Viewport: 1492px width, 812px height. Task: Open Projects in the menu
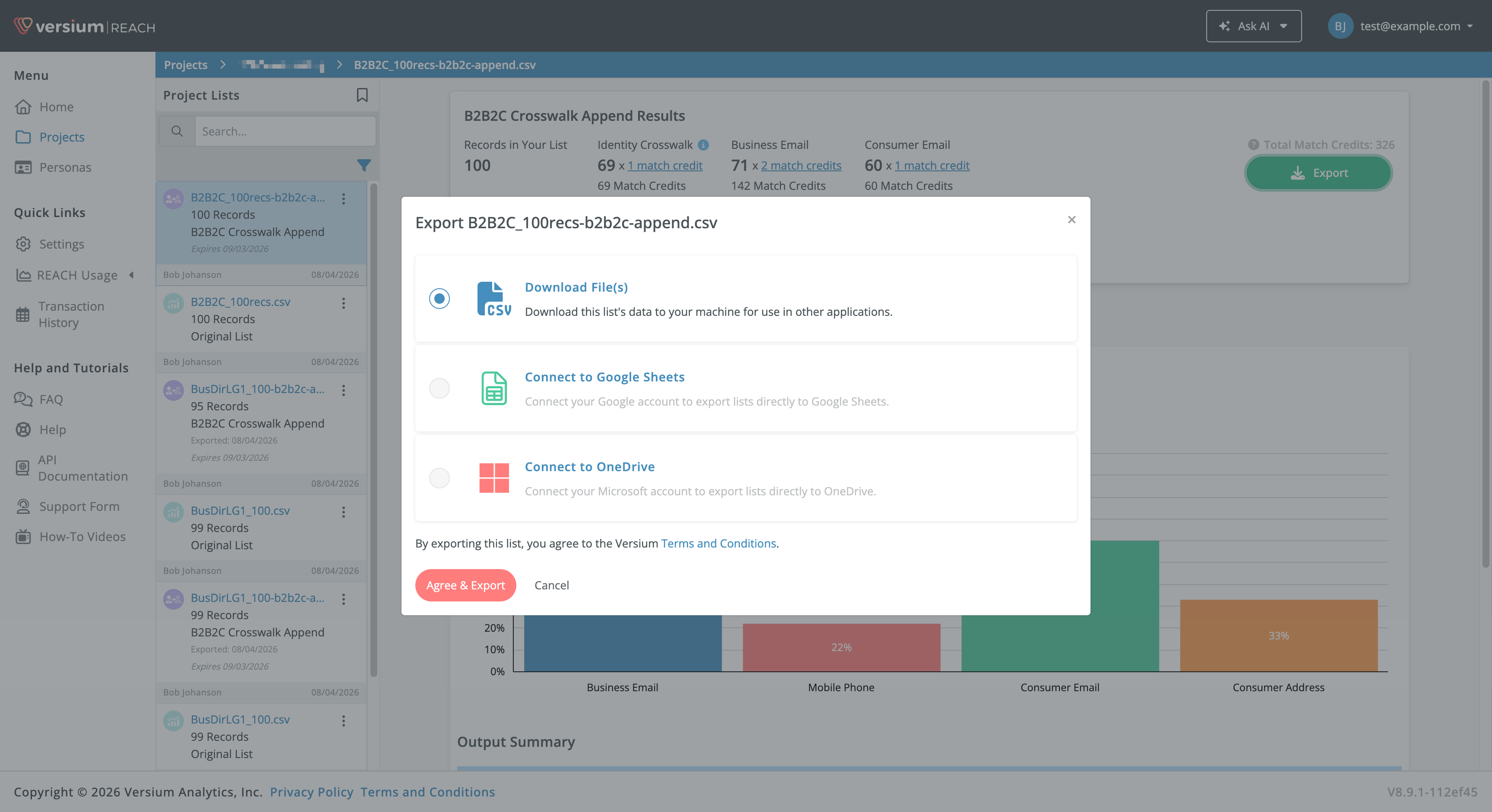pos(62,137)
